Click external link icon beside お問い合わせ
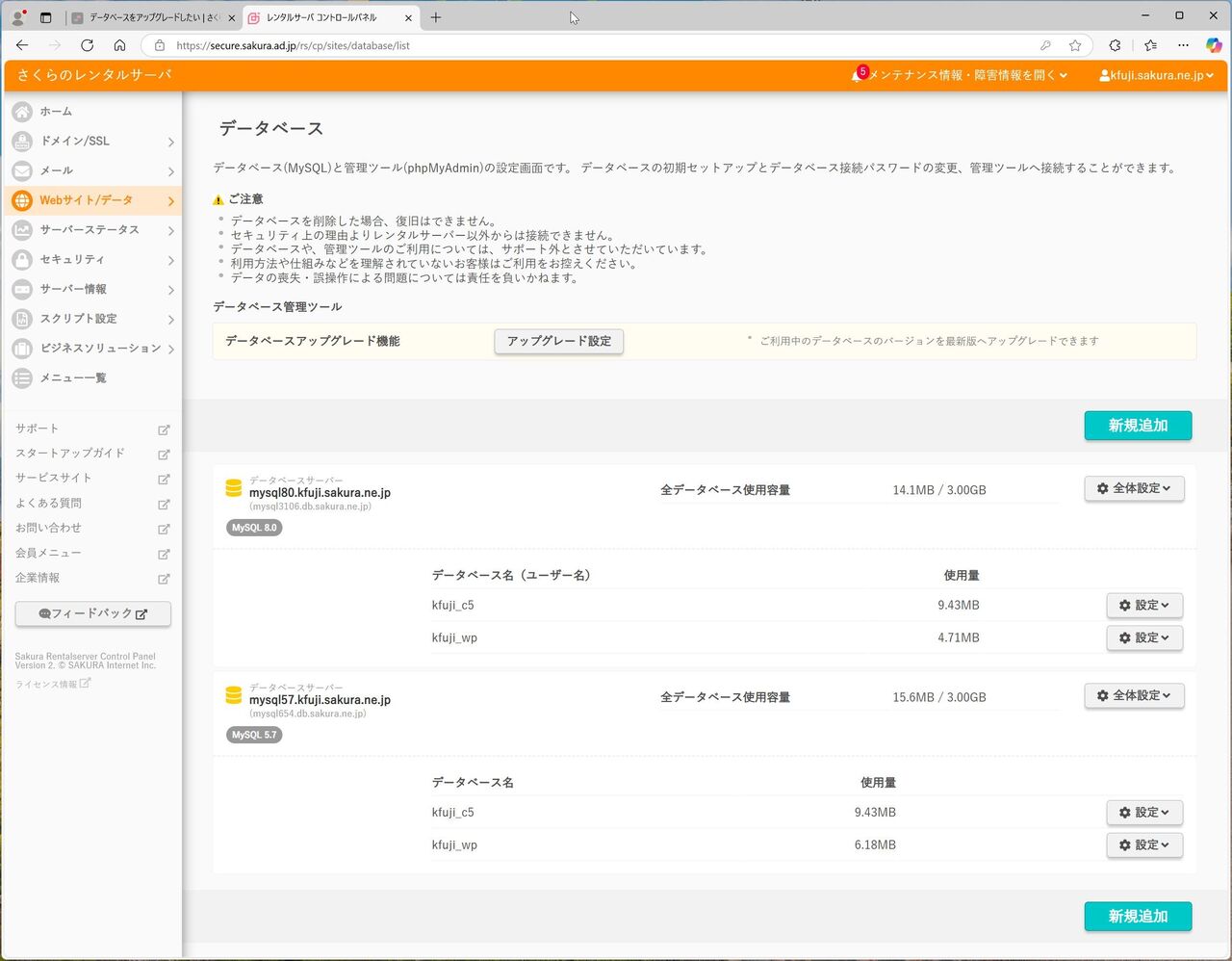Image resolution: width=1232 pixels, height=961 pixels. (x=164, y=529)
